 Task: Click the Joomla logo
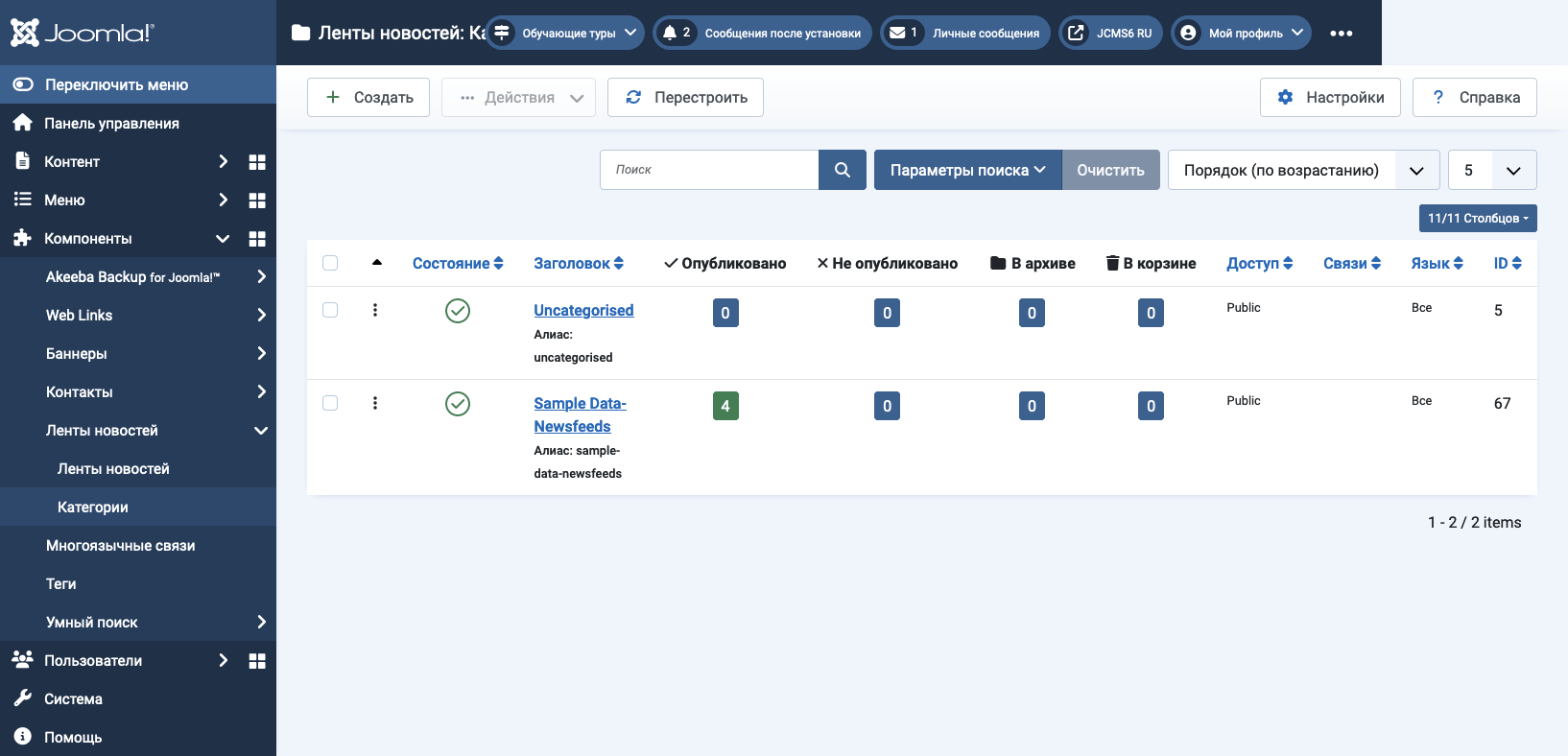coord(82,33)
